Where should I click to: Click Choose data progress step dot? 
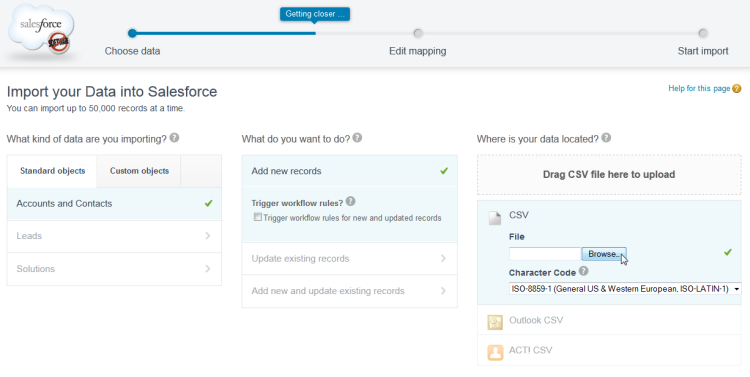point(132,33)
